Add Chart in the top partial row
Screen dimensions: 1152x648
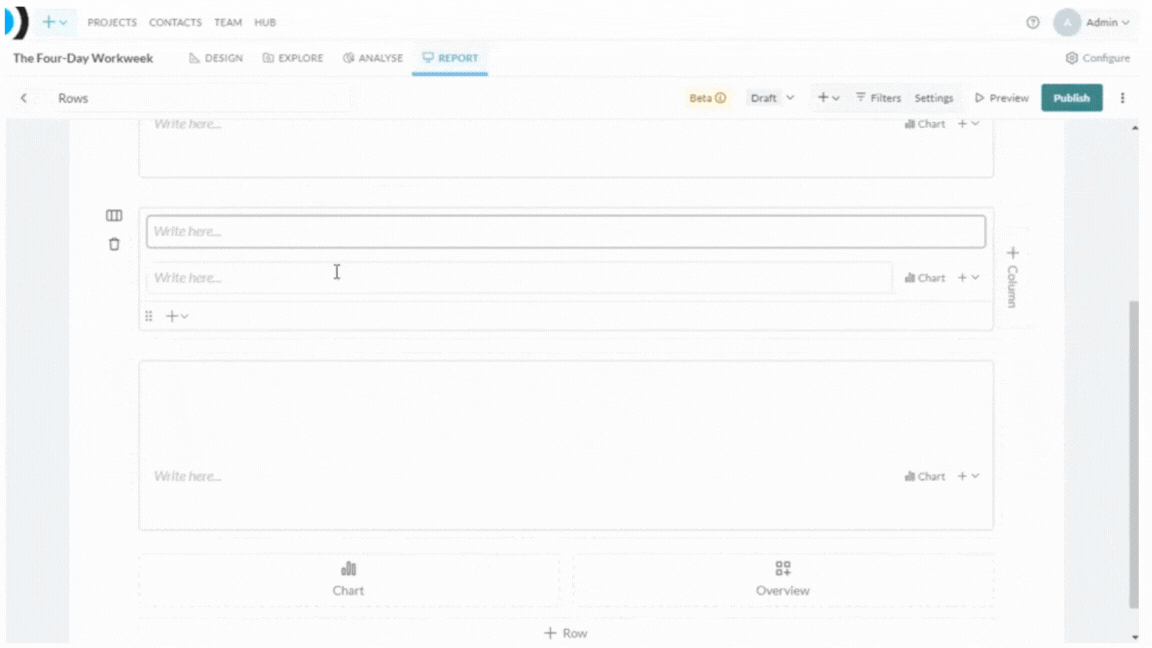pos(924,124)
